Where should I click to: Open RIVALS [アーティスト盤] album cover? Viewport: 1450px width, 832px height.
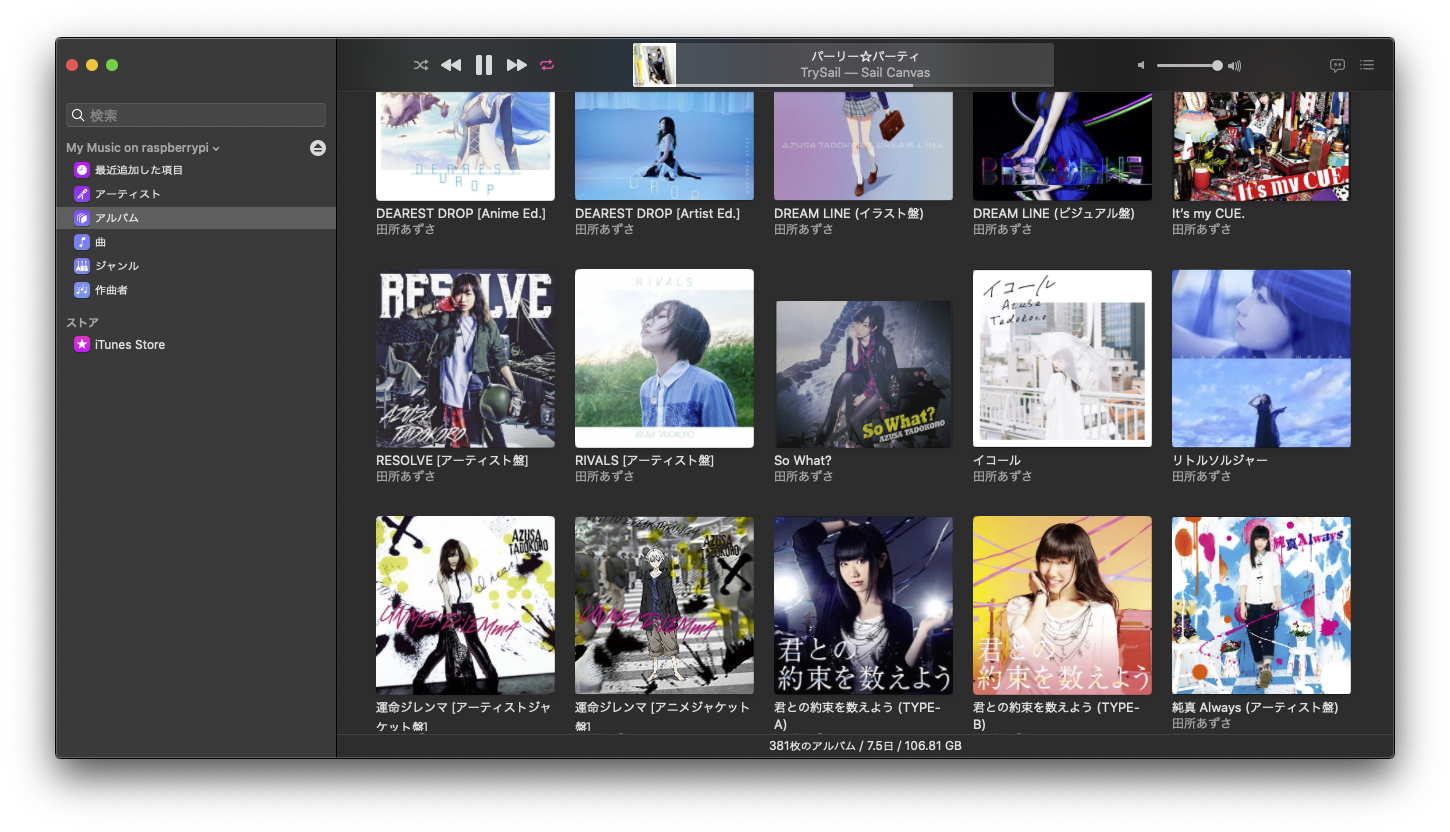pos(664,358)
